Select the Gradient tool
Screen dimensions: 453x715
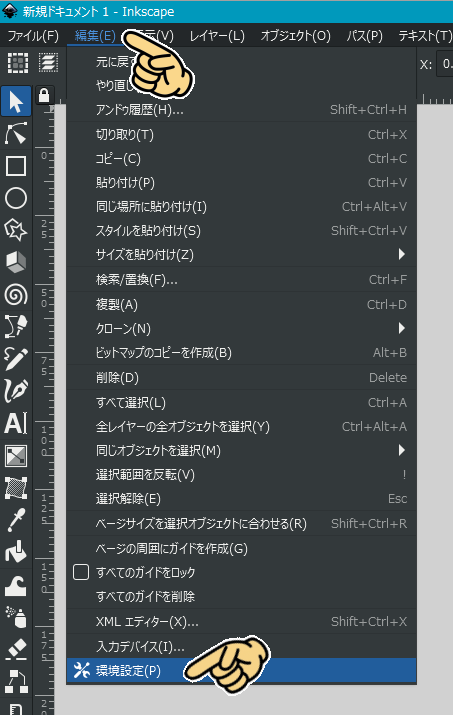pyautogui.click(x=16, y=456)
